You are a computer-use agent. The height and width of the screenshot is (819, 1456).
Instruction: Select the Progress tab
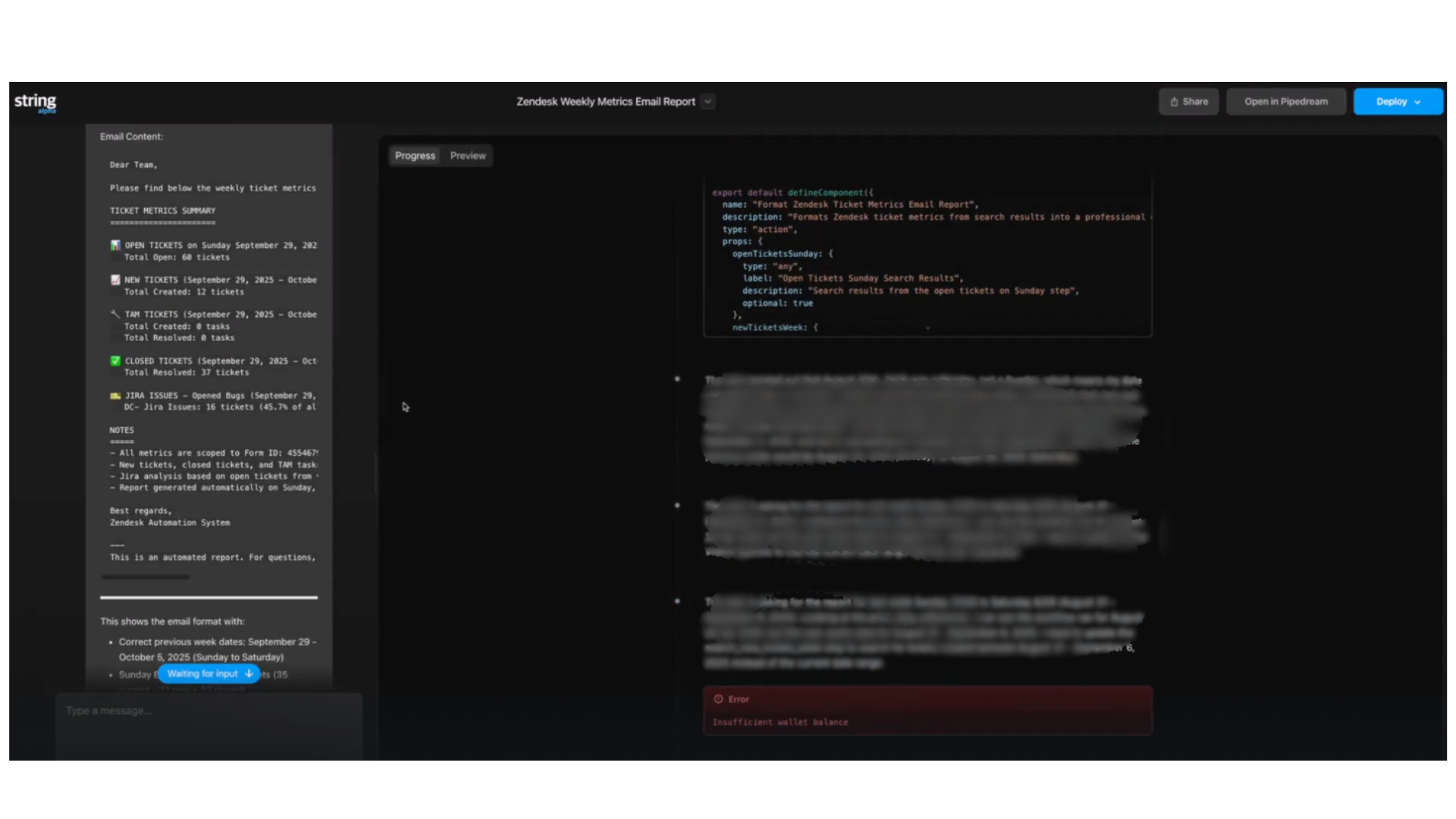click(415, 155)
